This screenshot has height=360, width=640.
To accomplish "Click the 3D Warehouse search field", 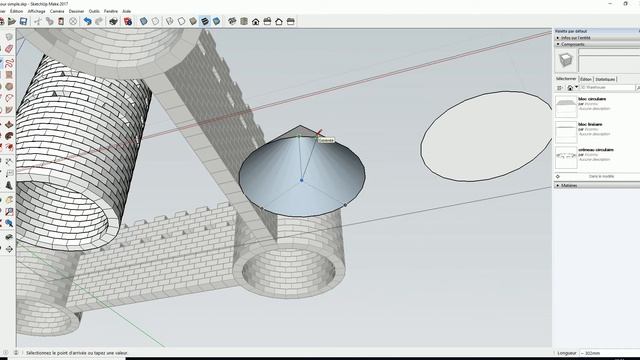I will tap(607, 87).
